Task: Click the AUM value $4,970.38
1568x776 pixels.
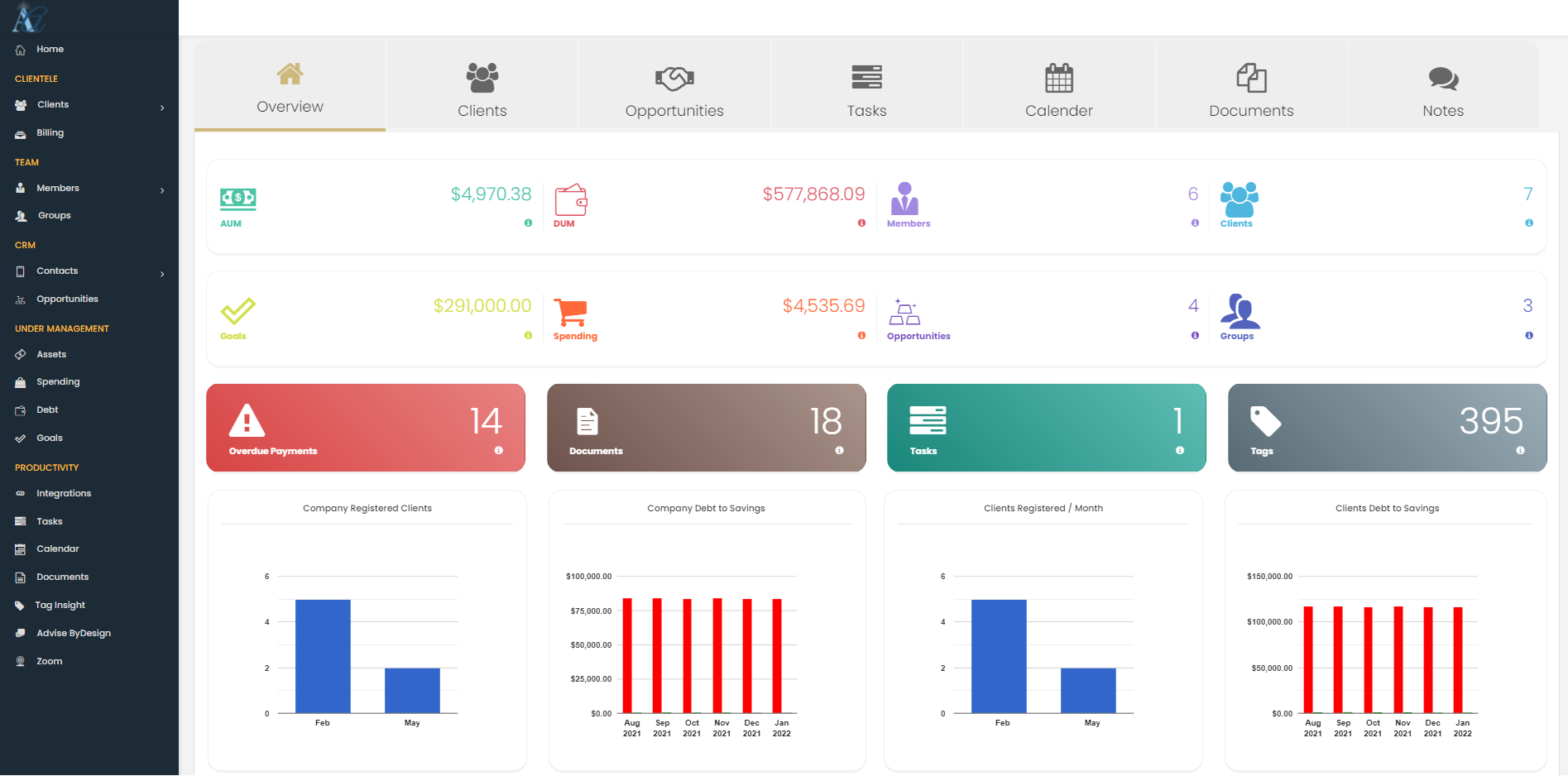Action: (491, 194)
